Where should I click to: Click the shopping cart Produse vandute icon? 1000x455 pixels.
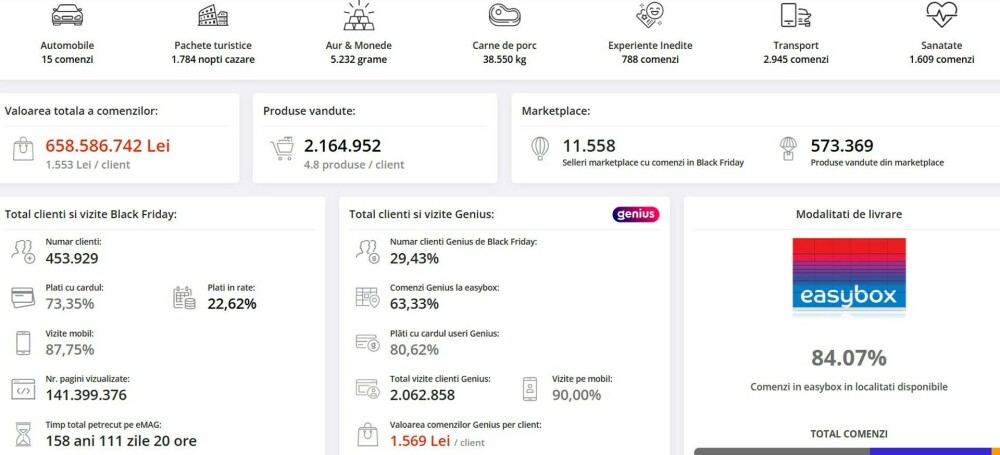pos(281,150)
